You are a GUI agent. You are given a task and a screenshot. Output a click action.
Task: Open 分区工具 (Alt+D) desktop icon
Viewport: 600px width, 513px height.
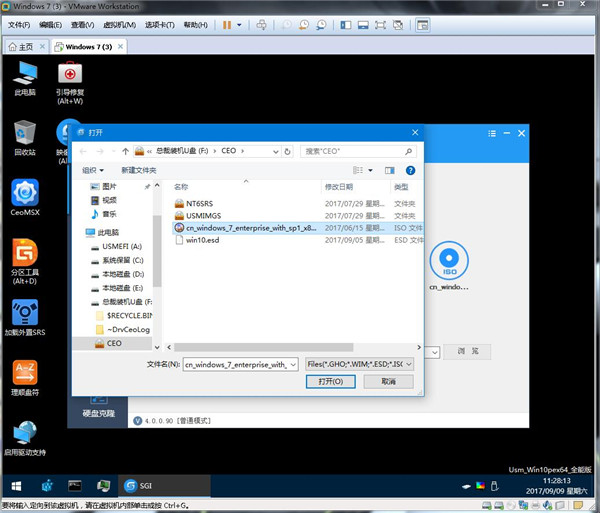point(25,262)
